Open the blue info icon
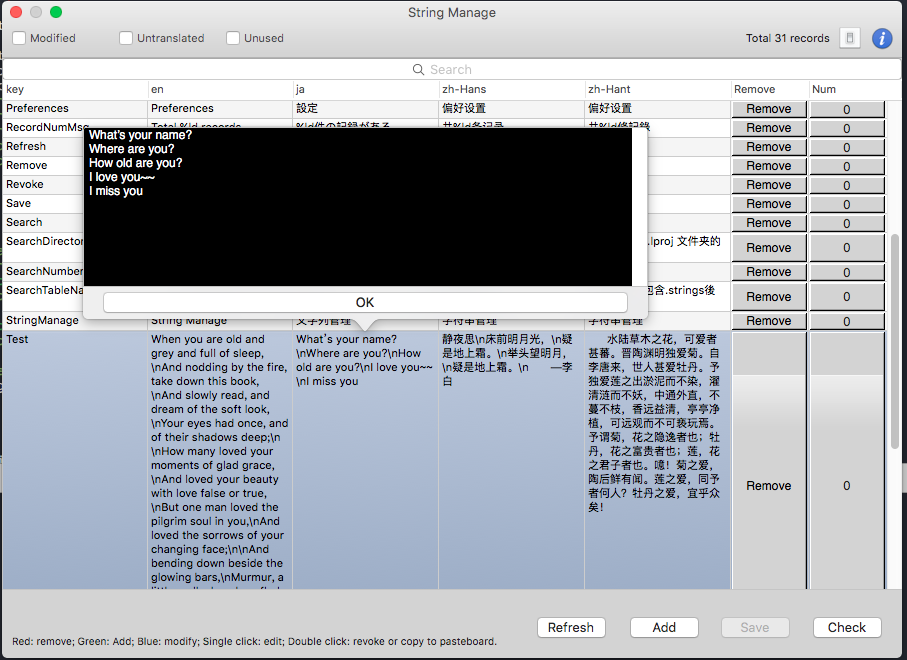Image resolution: width=907 pixels, height=660 pixels. point(882,38)
